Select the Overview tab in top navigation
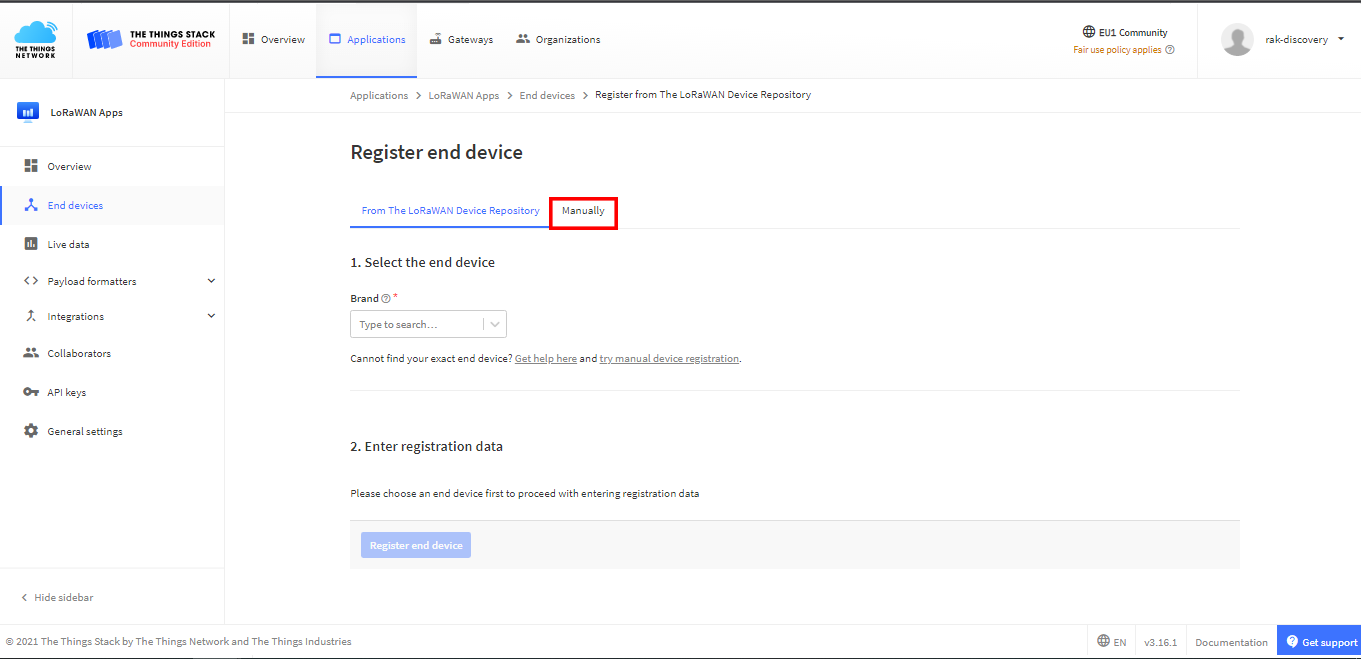The image size is (1361, 659). (272, 39)
